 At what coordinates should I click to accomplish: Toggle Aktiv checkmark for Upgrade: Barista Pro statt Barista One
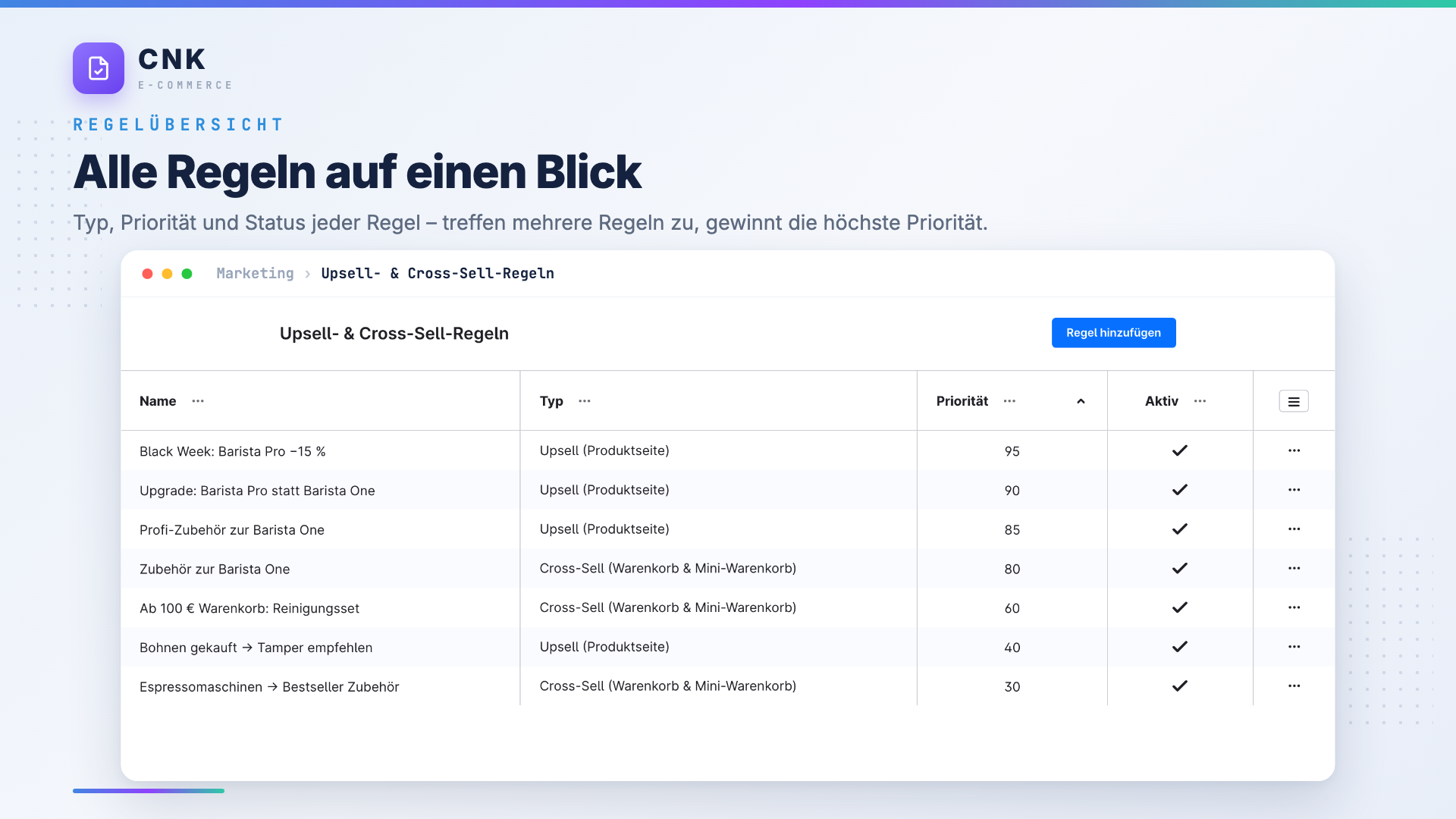1180,490
